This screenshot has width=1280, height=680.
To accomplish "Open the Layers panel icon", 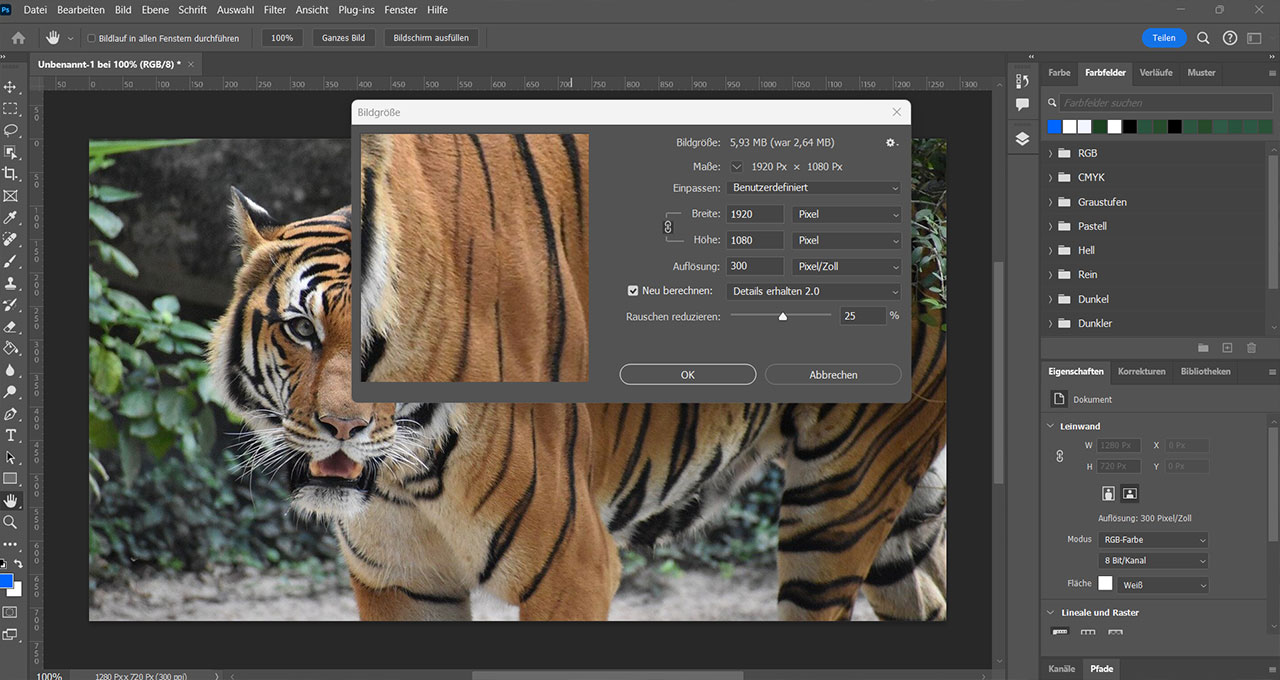I will pyautogui.click(x=1022, y=139).
